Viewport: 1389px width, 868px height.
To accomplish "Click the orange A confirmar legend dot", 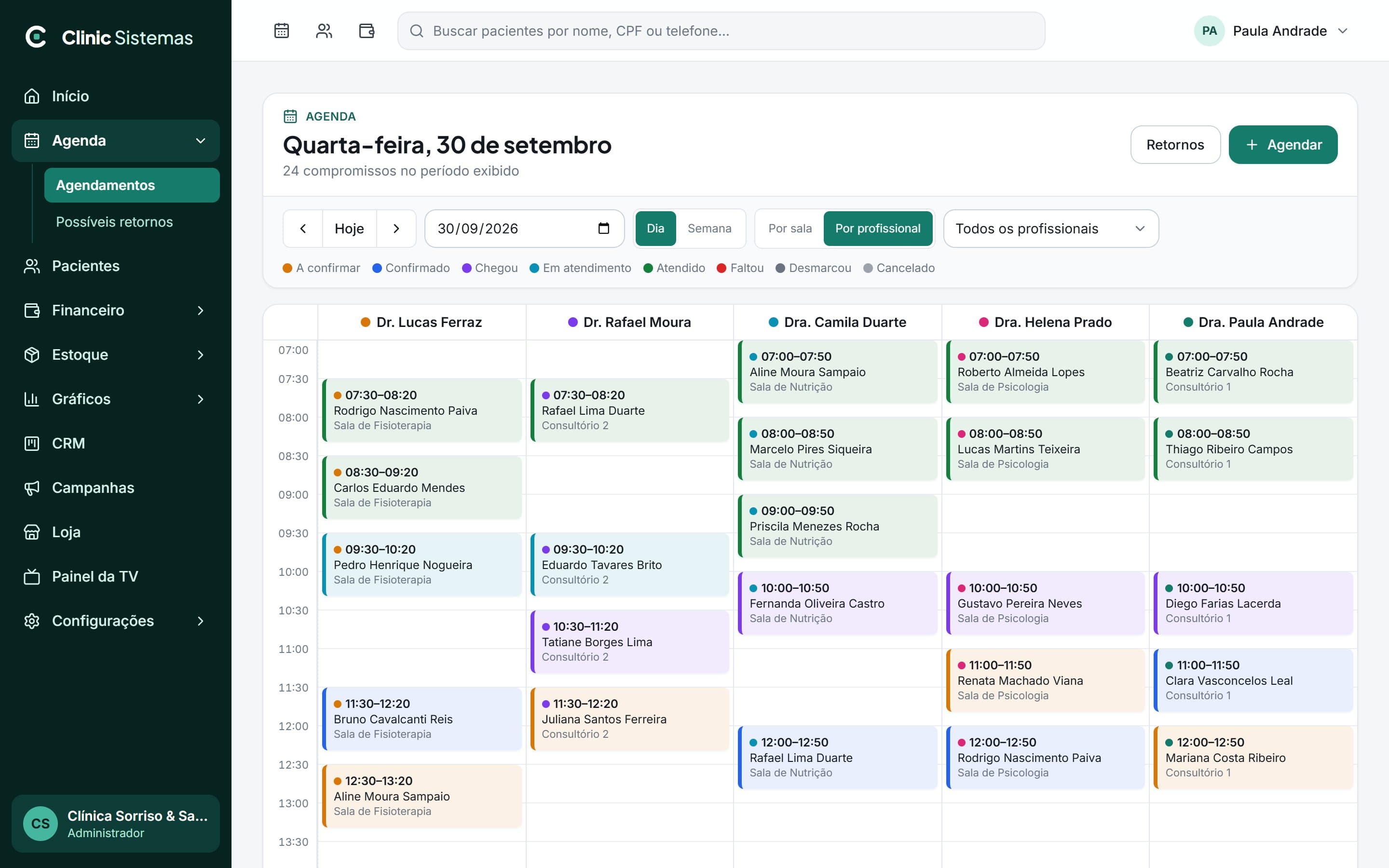I will tap(287, 268).
